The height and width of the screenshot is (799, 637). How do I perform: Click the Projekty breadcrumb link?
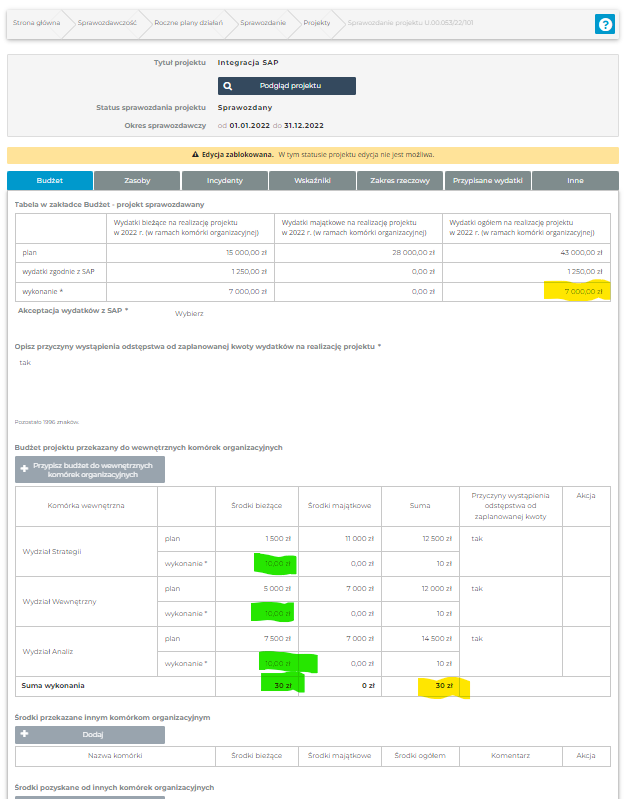tap(316, 22)
